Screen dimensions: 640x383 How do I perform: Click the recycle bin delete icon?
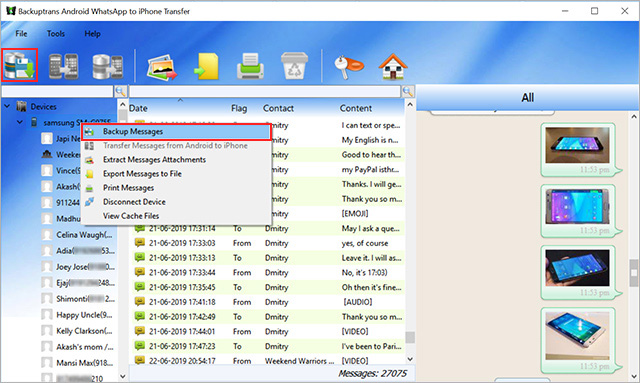pos(294,66)
